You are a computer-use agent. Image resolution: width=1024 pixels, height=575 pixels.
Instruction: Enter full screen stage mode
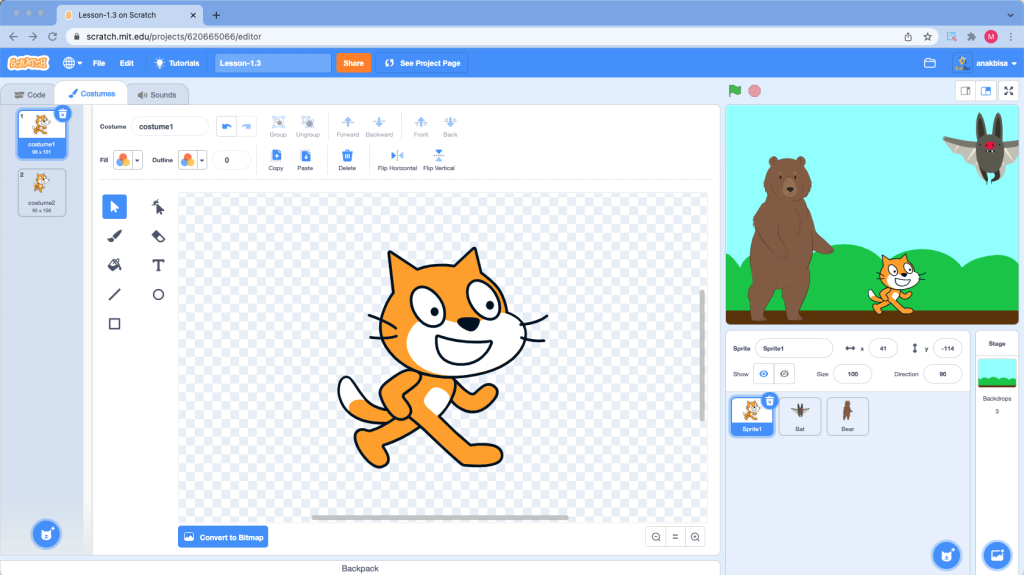tap(1008, 91)
